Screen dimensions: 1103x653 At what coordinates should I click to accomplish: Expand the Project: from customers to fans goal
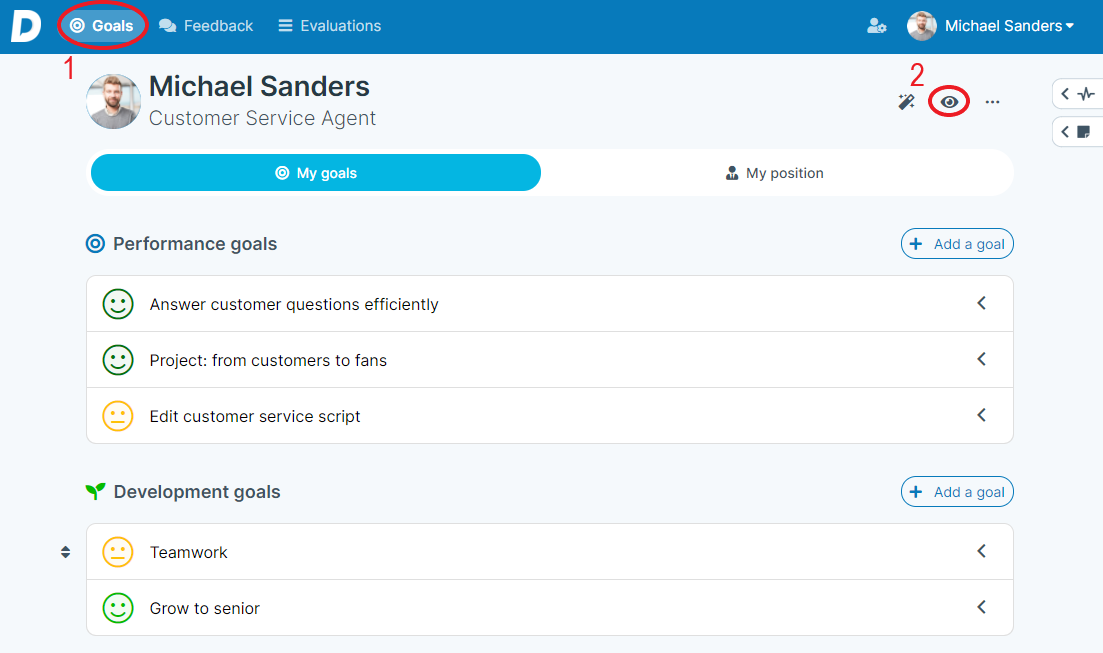pyautogui.click(x=981, y=360)
